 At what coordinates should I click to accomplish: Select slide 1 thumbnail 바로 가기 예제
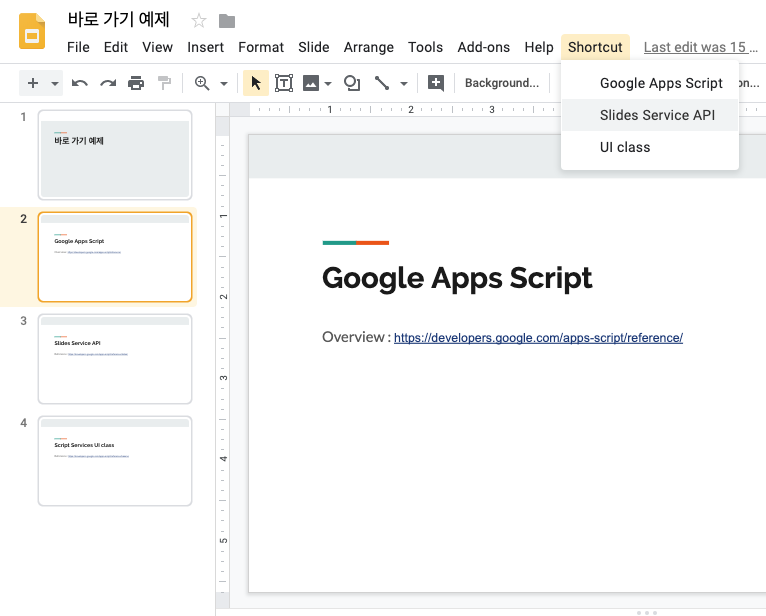(x=115, y=155)
